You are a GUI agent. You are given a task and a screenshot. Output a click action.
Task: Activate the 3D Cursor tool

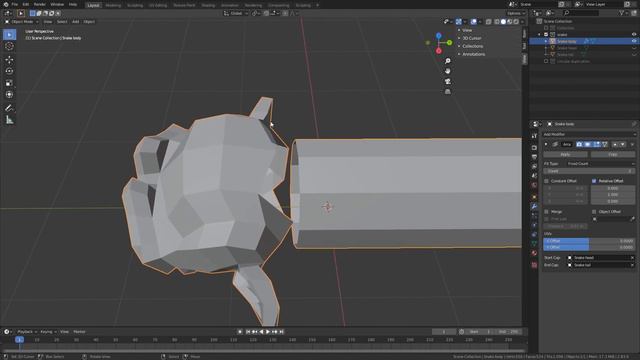(x=9, y=46)
